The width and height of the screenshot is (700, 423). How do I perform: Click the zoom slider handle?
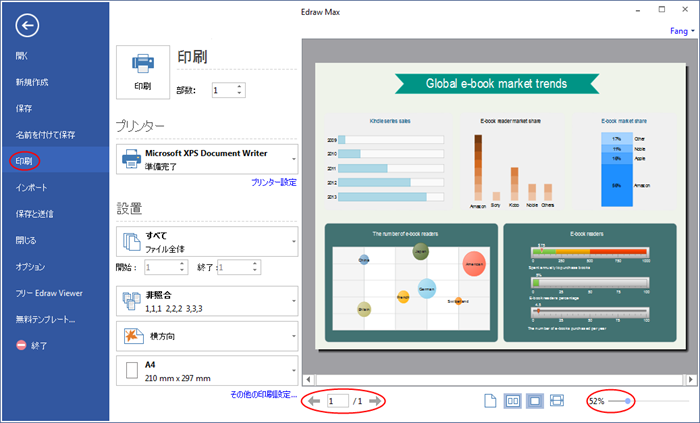628,401
